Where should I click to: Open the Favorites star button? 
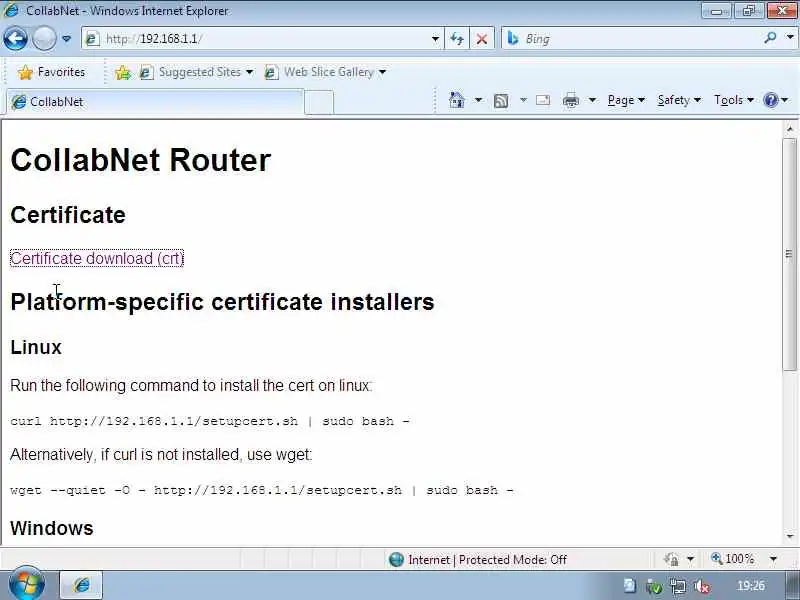(x=51, y=72)
